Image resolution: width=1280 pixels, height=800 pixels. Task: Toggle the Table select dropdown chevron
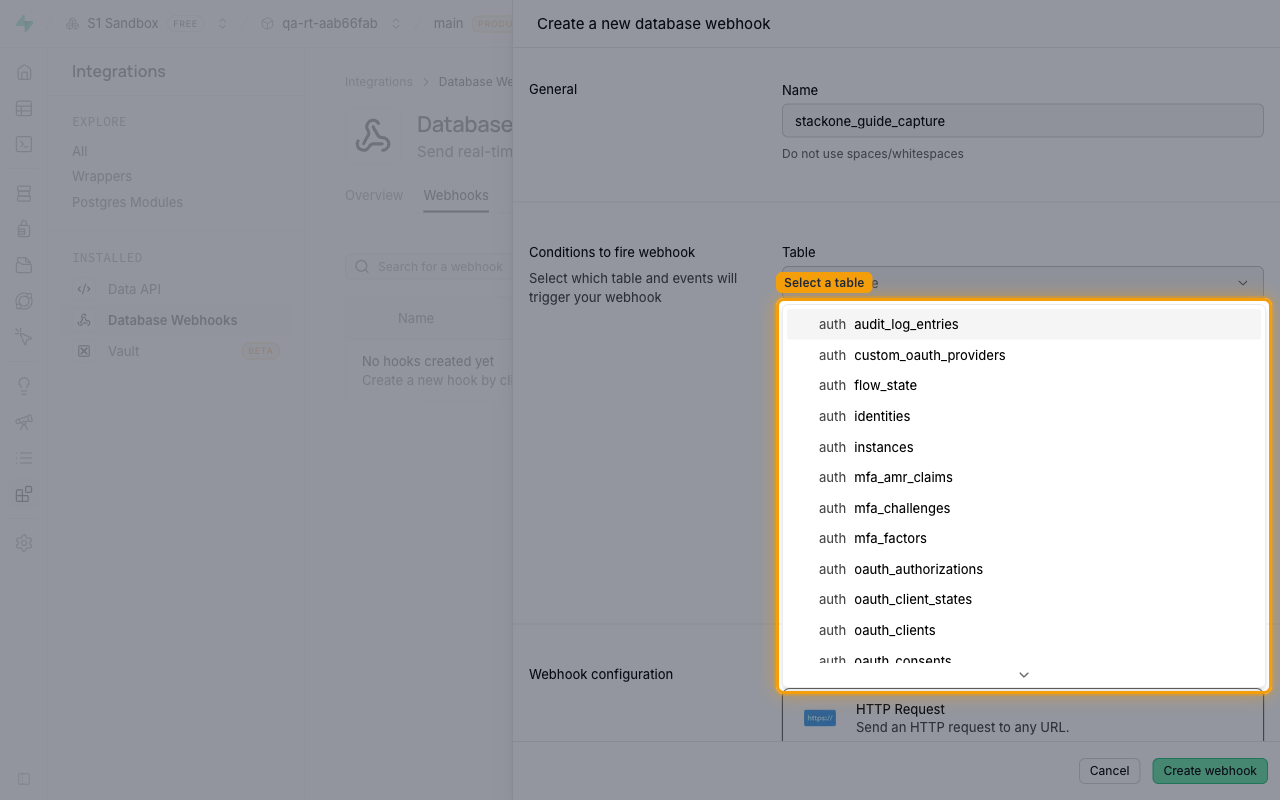click(1243, 283)
